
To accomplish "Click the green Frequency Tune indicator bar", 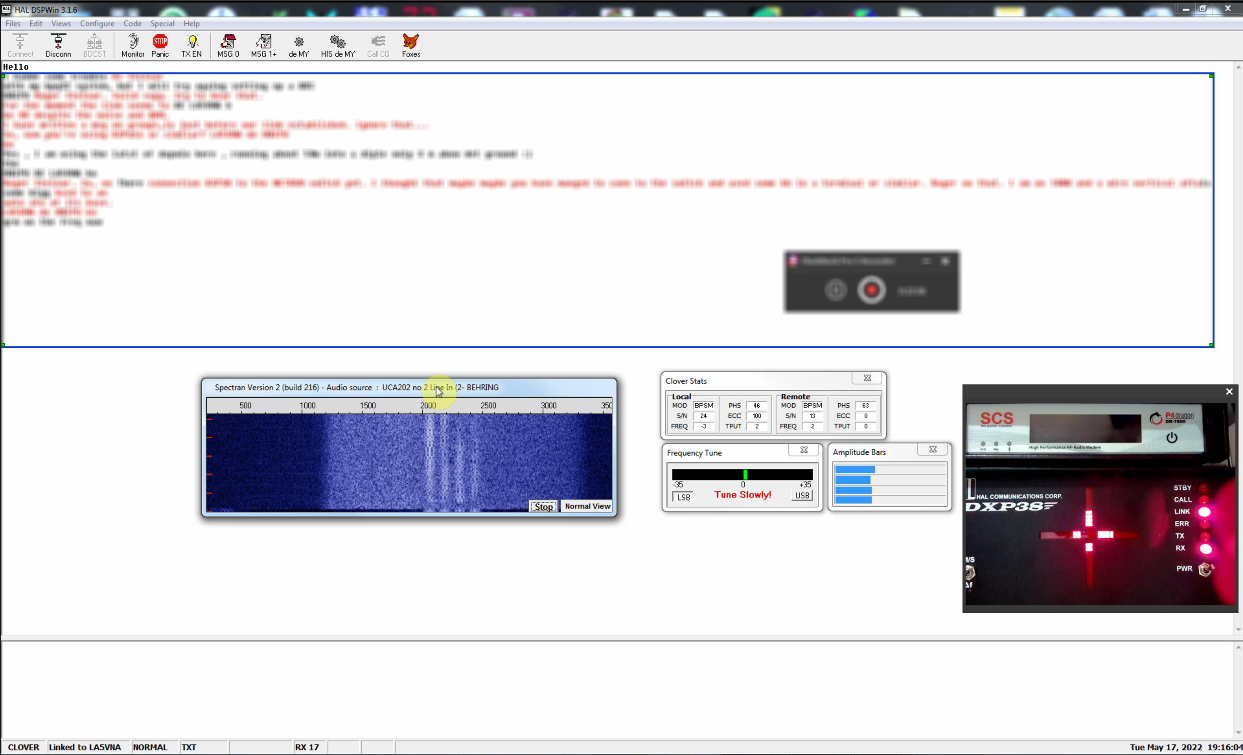I will coord(745,474).
